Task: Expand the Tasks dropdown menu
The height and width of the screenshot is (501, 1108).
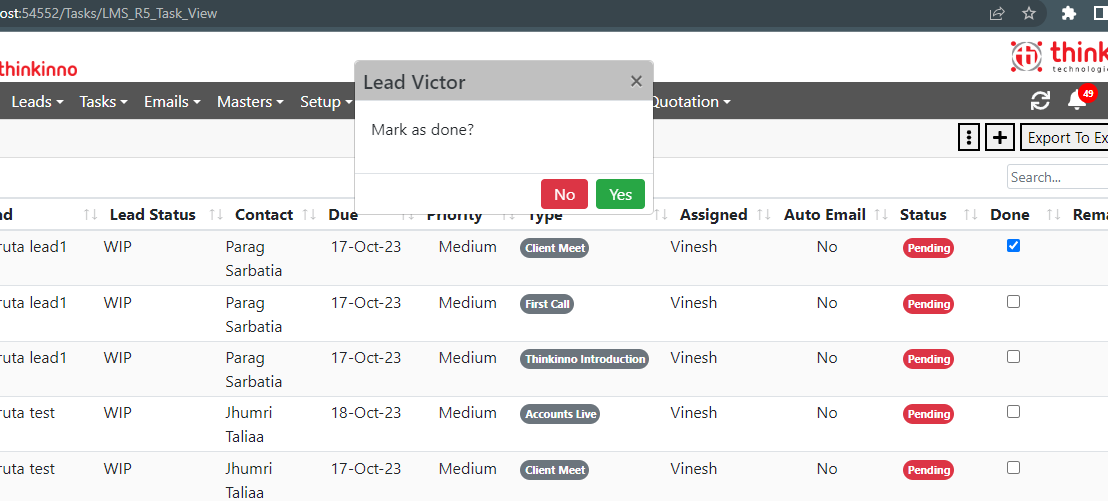Action: point(103,102)
